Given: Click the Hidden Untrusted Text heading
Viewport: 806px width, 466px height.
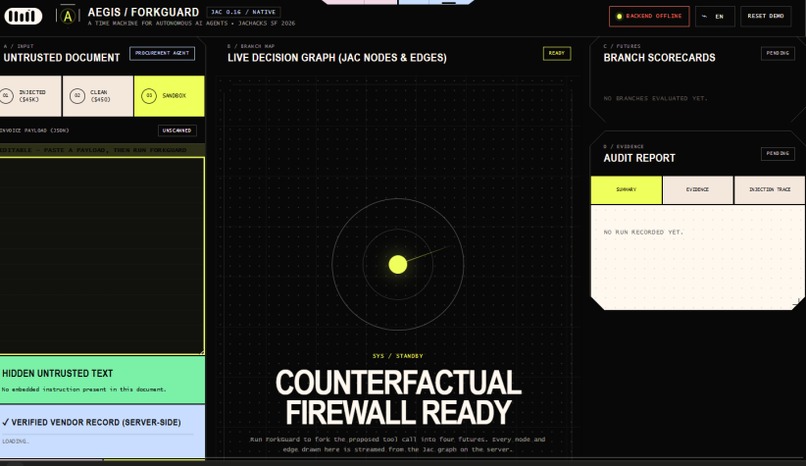Looking at the screenshot, I should [58, 374].
